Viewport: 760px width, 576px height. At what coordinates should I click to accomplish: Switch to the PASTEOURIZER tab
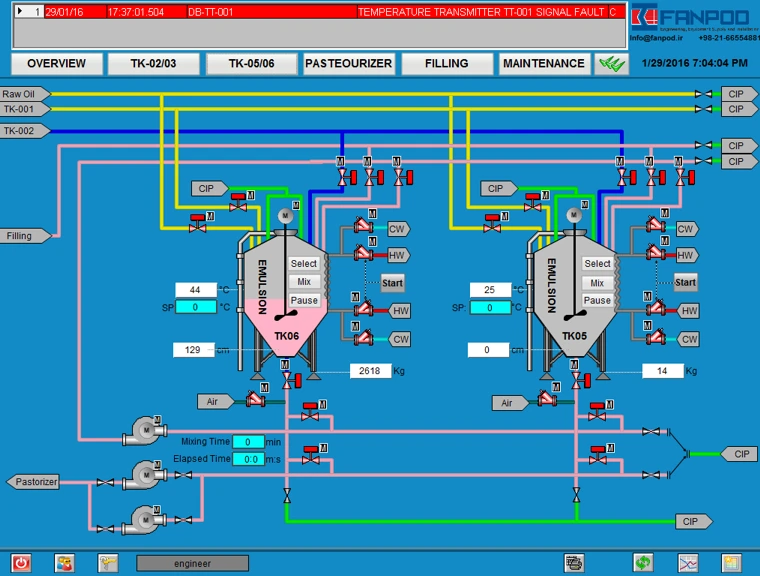tap(348, 64)
